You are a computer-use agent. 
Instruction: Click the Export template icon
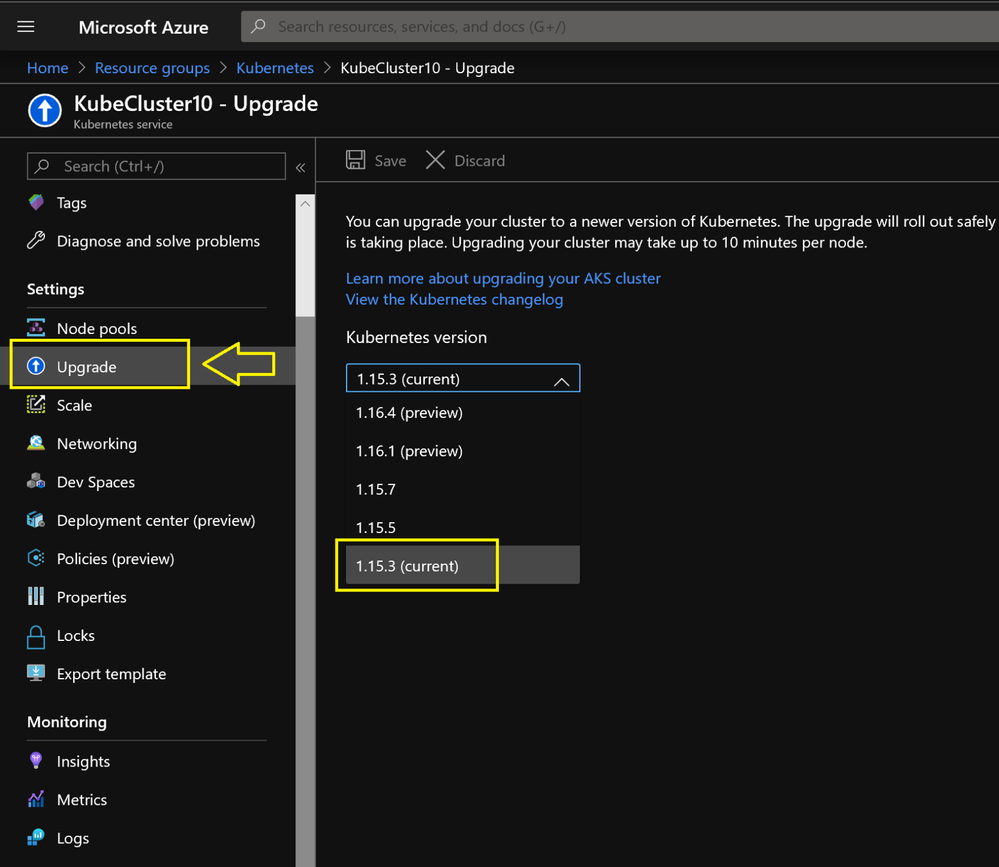click(x=36, y=674)
